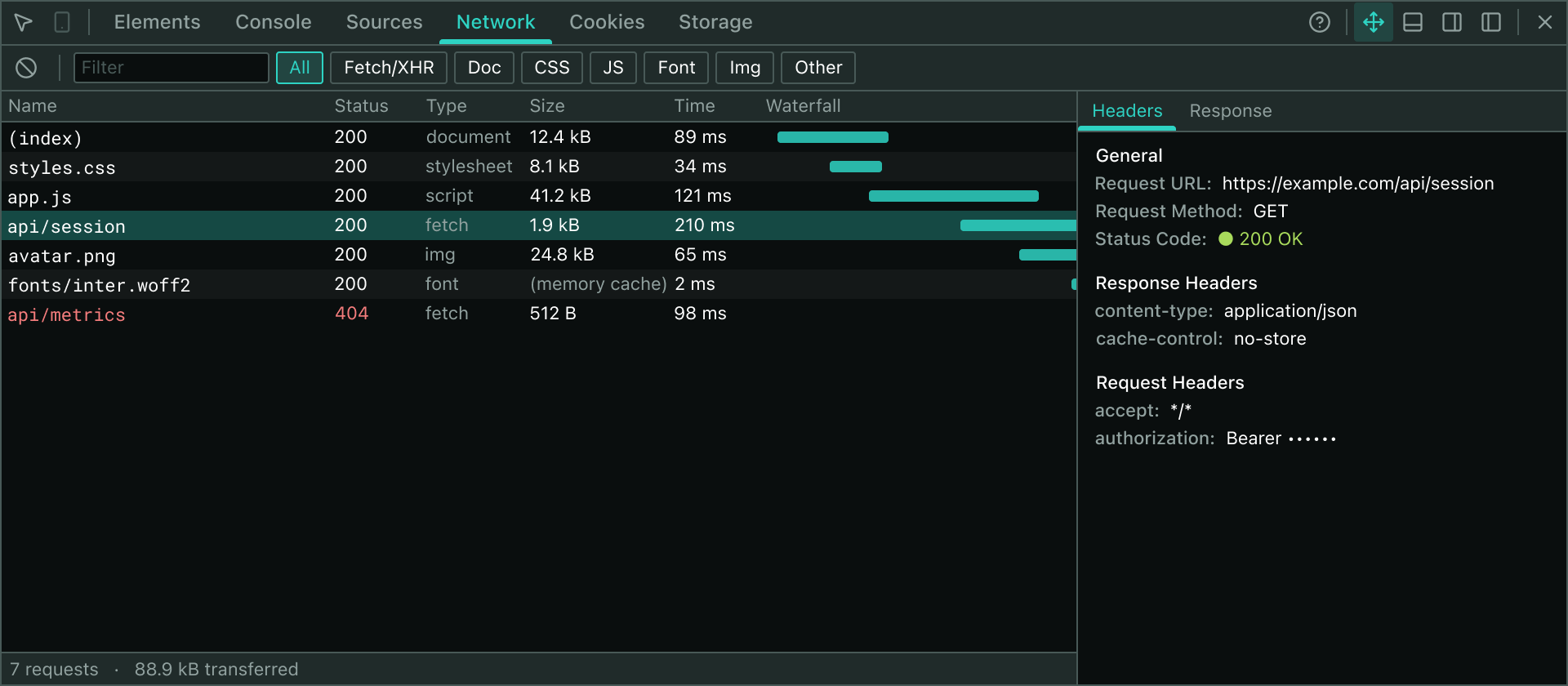Toggle the CSS filter
The width and height of the screenshot is (1568, 686).
pyautogui.click(x=552, y=68)
